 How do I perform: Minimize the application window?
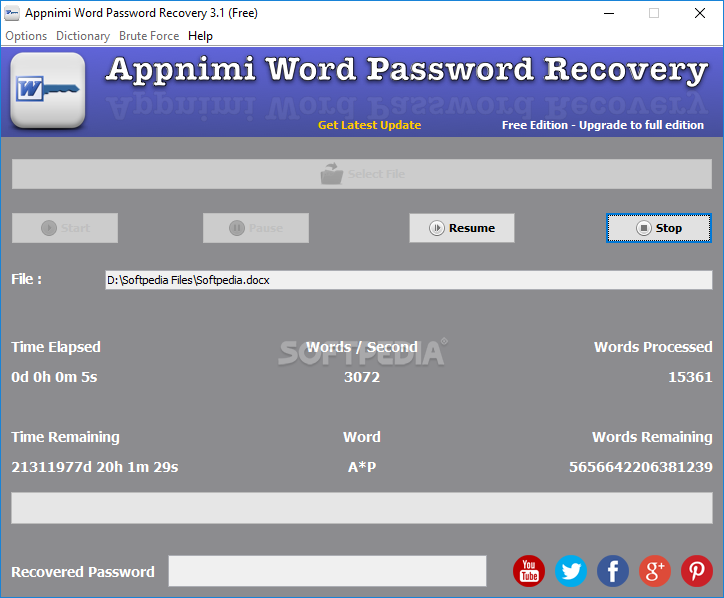(609, 13)
